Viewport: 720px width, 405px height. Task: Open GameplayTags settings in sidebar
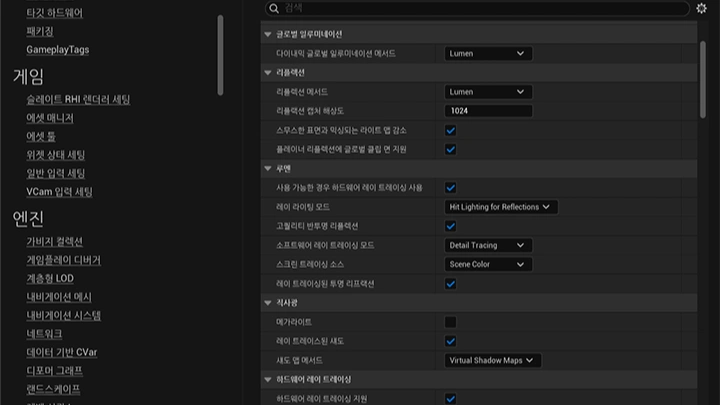(x=57, y=50)
